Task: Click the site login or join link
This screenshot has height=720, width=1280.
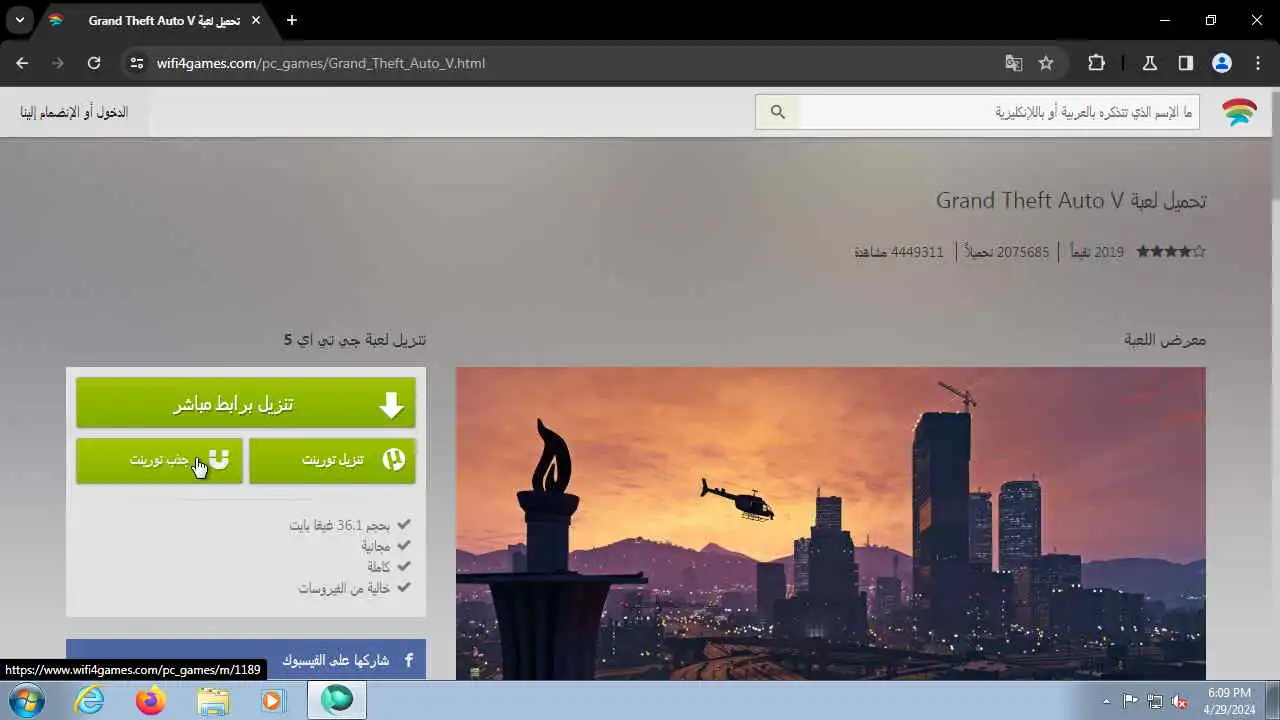Action: pyautogui.click(x=74, y=112)
